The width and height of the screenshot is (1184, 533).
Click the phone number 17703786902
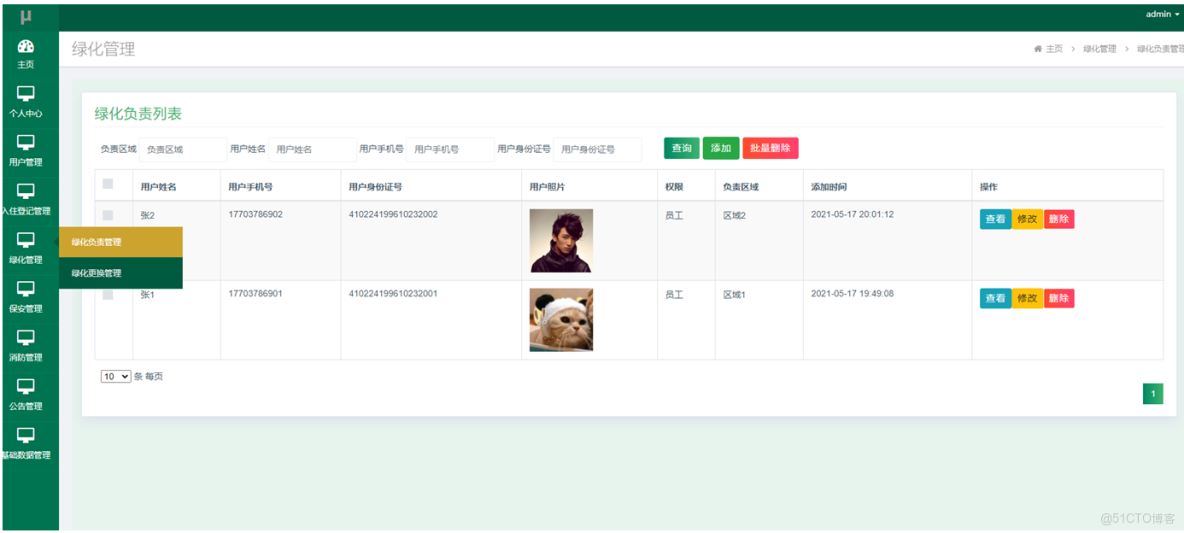coord(255,214)
